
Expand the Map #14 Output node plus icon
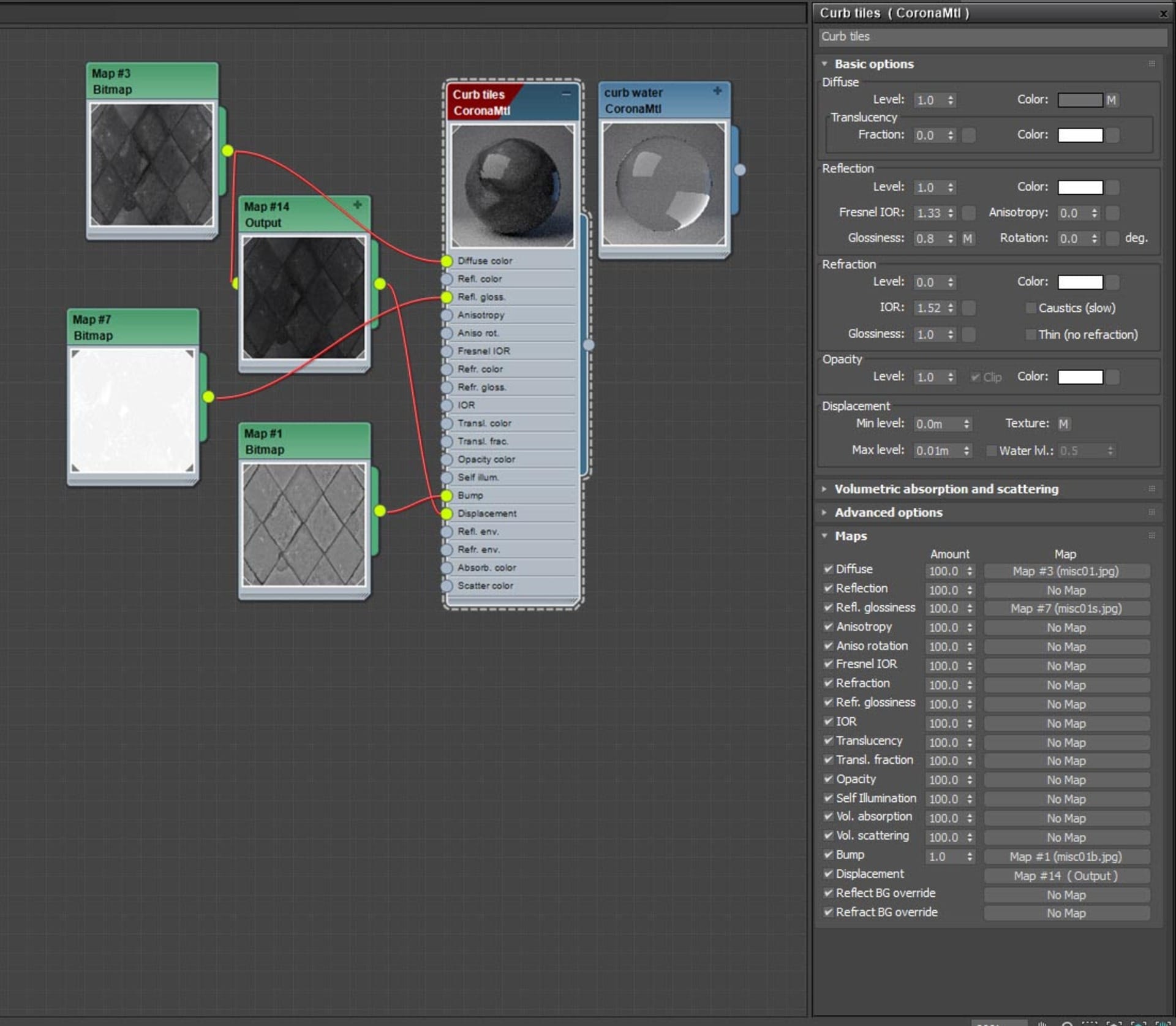click(358, 205)
